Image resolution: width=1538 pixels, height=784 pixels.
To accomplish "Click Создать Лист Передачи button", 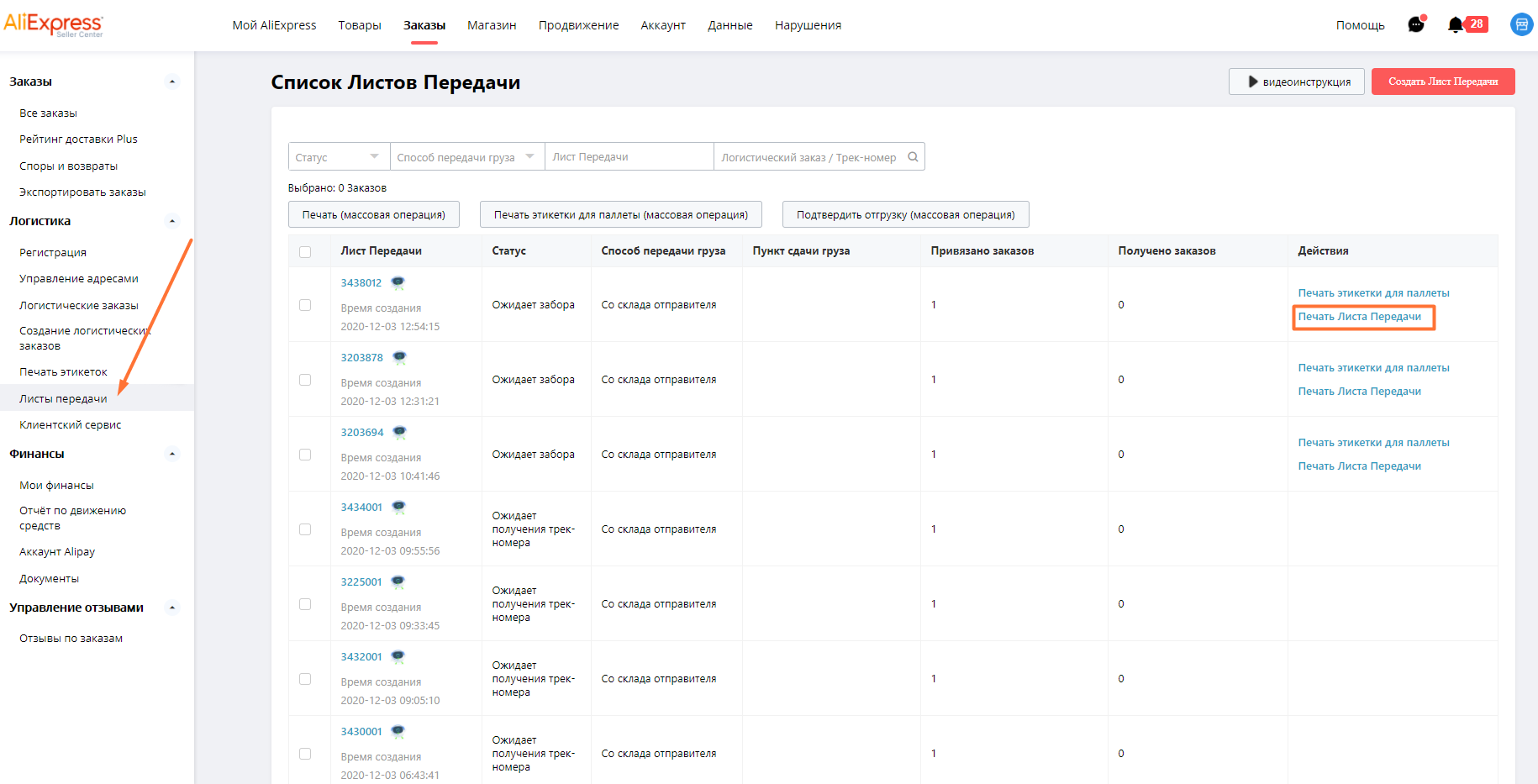I will [1443, 82].
